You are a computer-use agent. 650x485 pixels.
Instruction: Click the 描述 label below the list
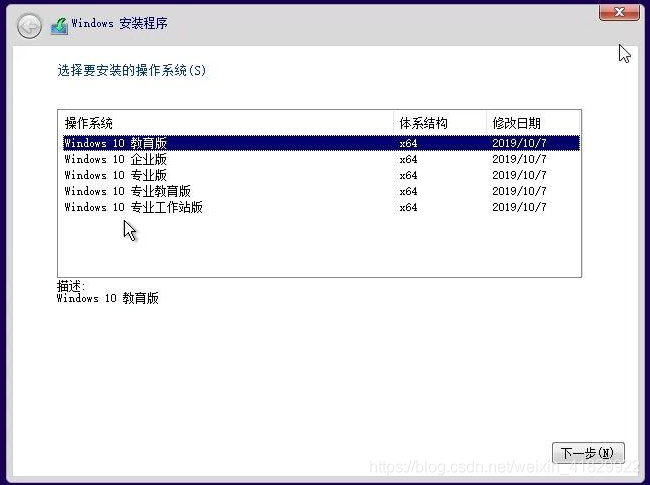click(71, 286)
